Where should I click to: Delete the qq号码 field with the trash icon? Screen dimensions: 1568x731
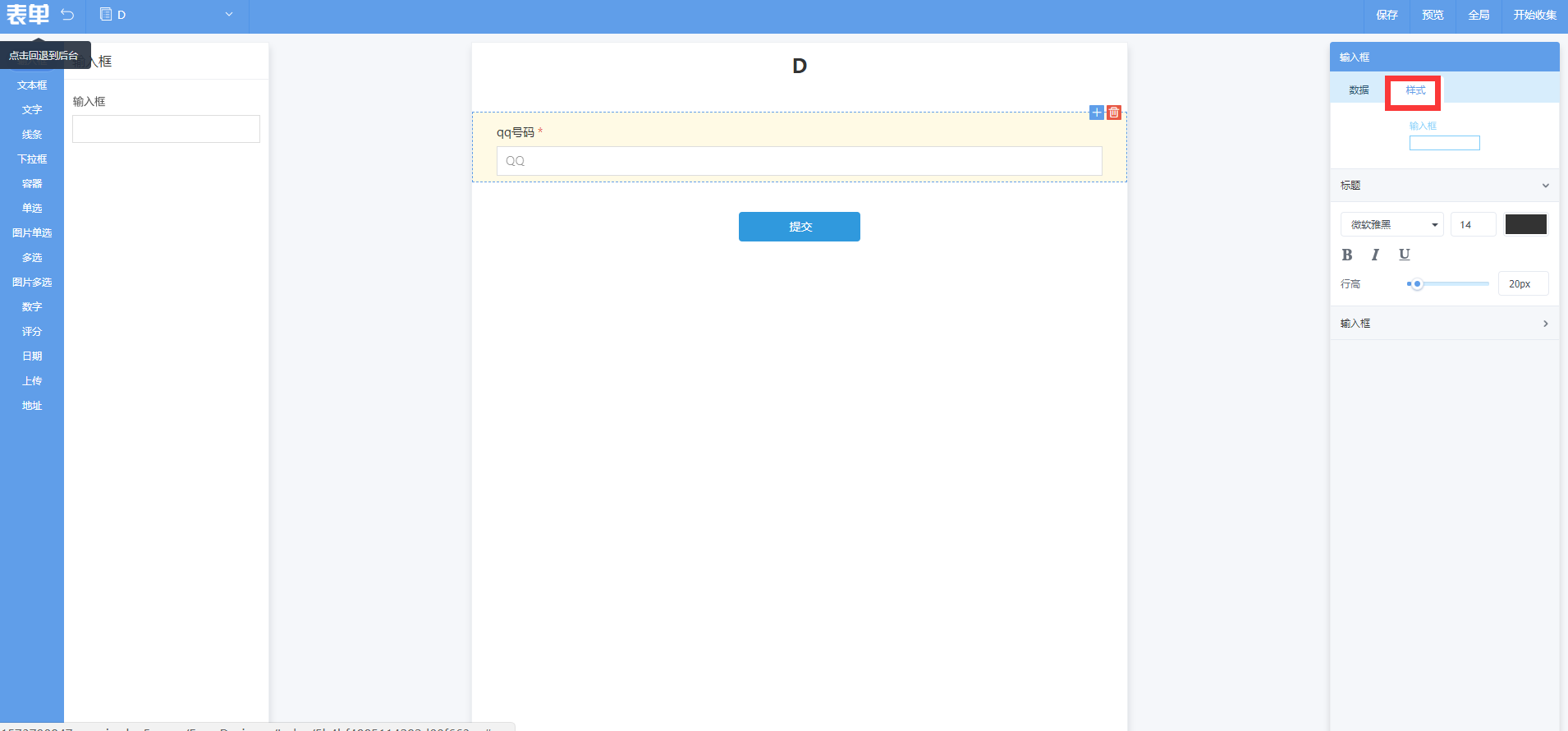pyautogui.click(x=1114, y=113)
